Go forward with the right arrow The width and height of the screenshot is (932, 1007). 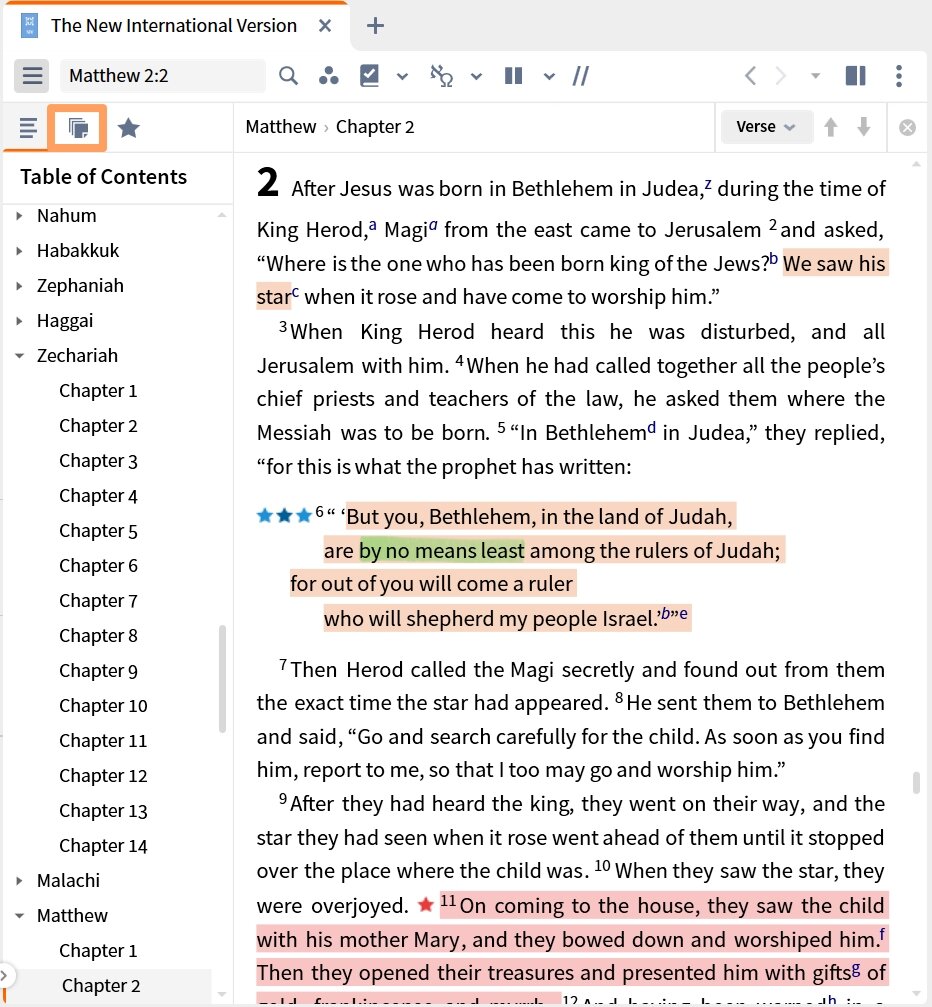point(780,76)
